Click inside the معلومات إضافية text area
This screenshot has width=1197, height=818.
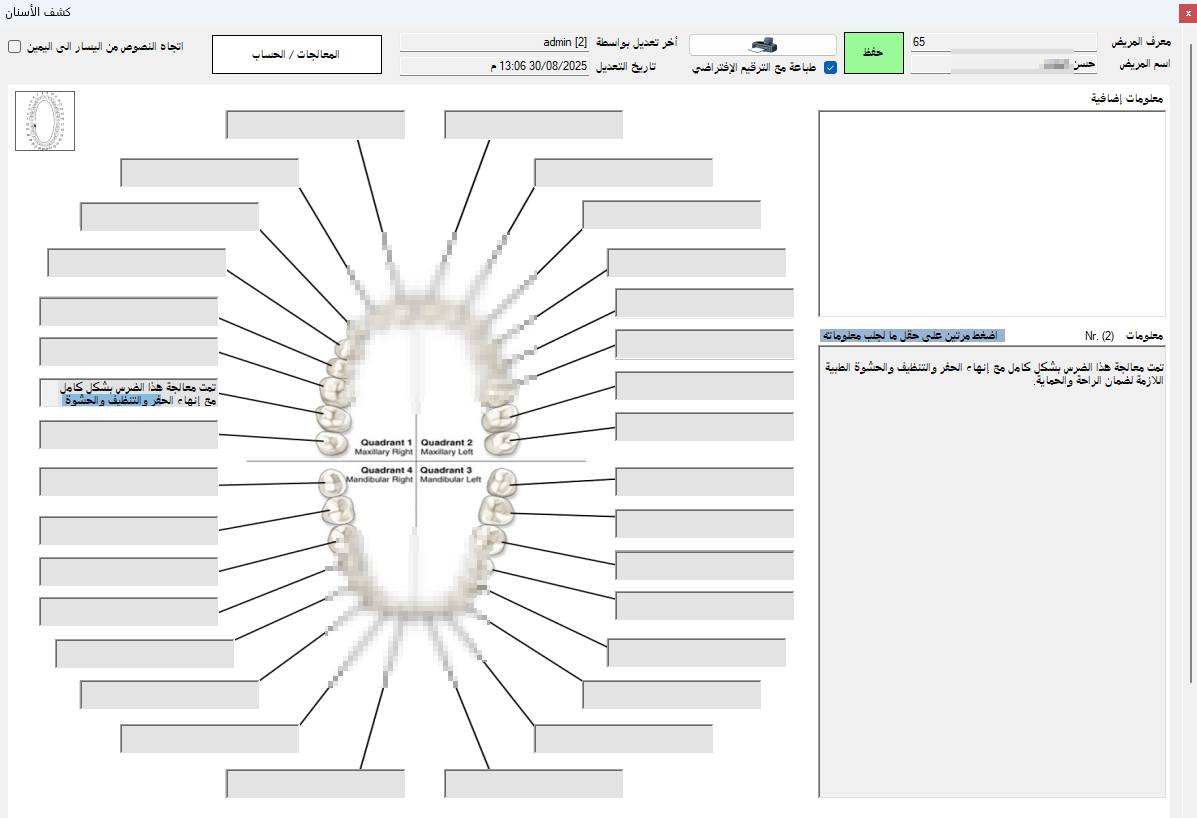(991, 213)
